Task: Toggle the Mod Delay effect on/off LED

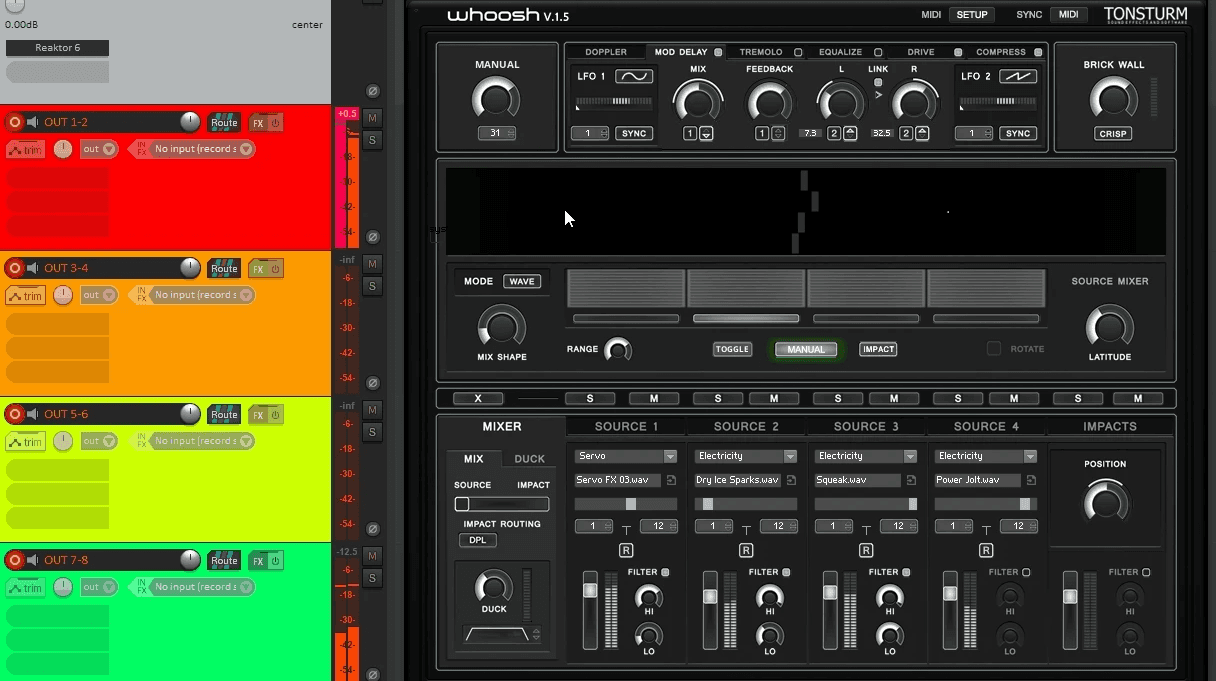Action: point(718,52)
